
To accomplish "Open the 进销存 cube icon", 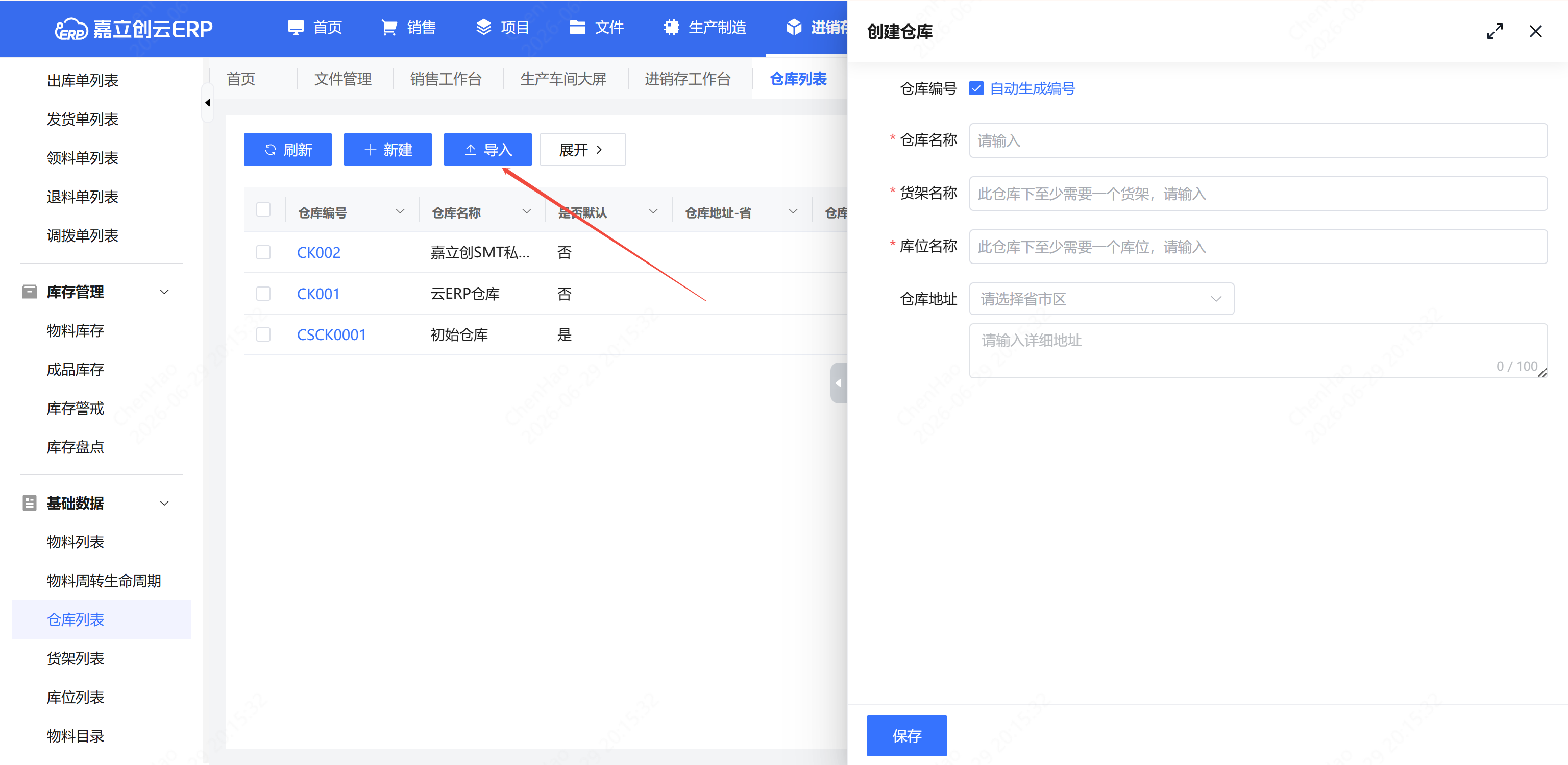I will pyautogui.click(x=794, y=28).
